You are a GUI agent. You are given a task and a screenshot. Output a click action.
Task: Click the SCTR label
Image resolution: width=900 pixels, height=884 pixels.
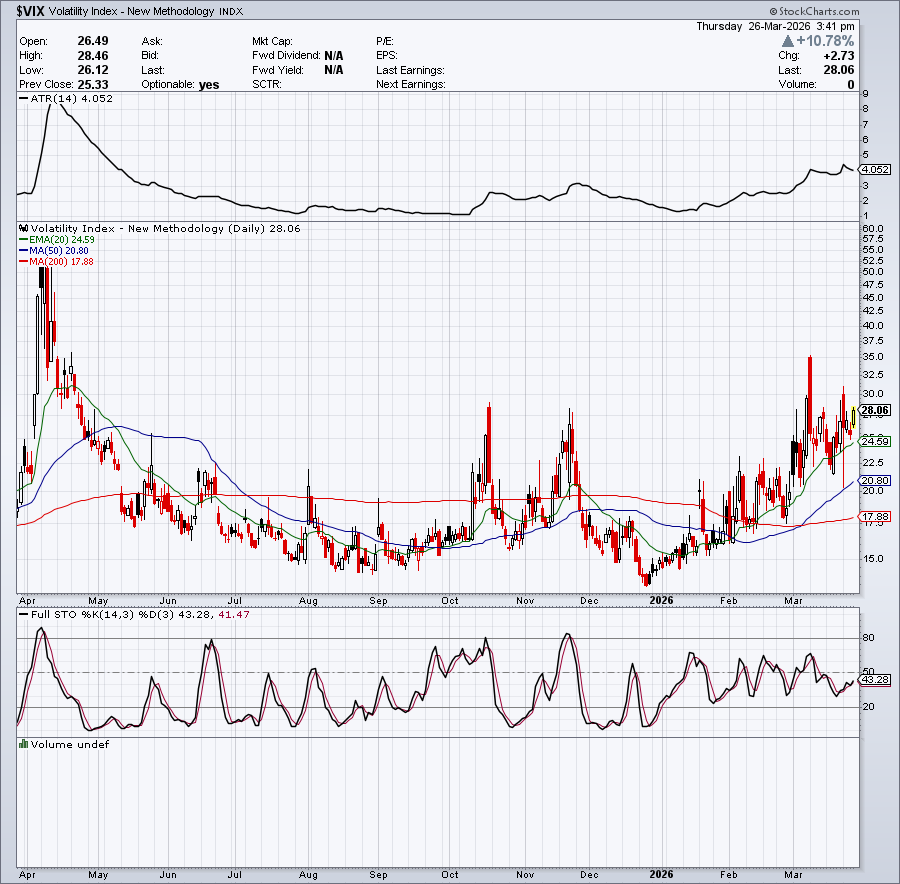point(267,84)
